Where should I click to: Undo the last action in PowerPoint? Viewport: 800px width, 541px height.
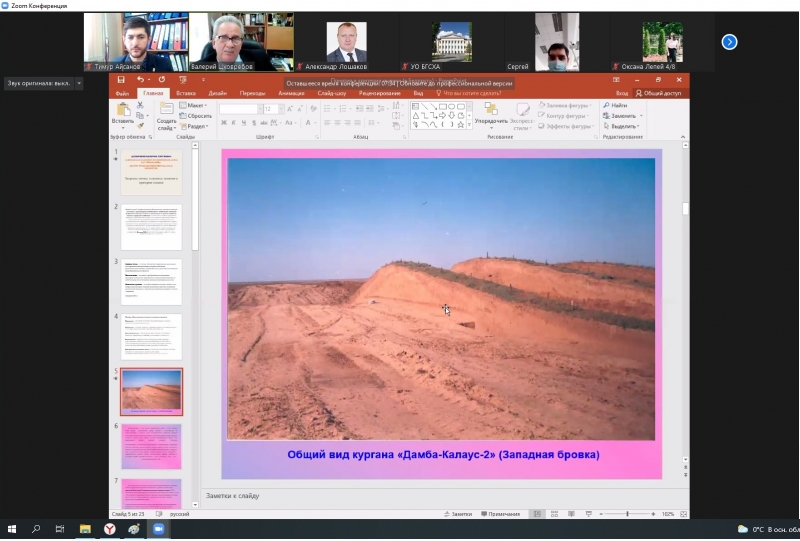tap(140, 80)
